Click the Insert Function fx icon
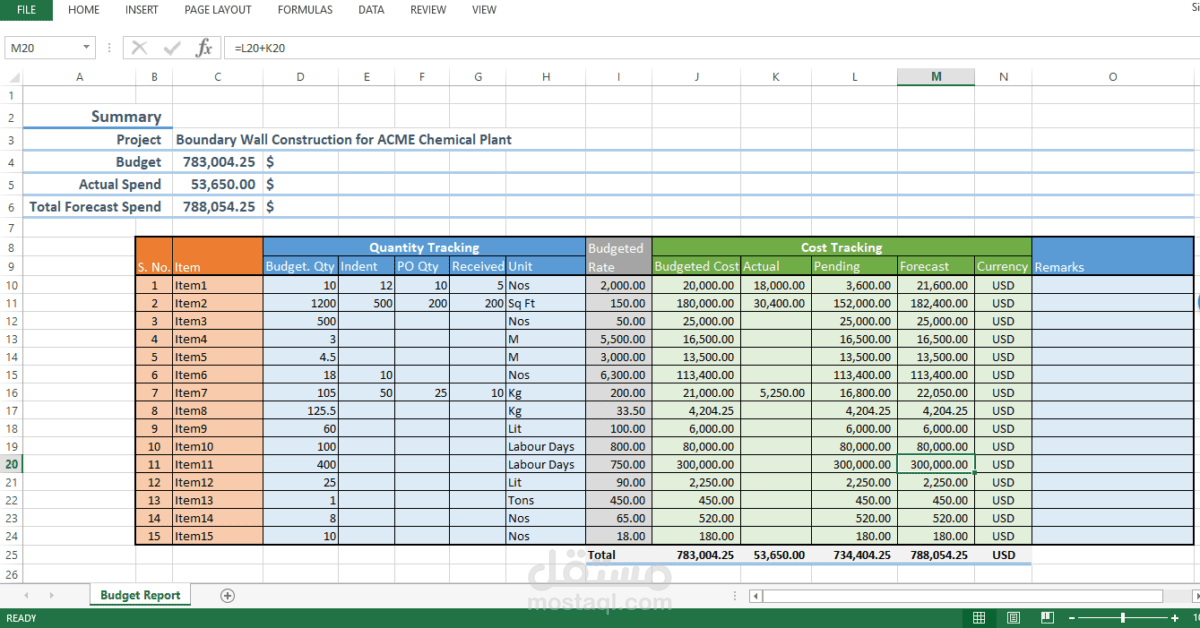Image resolution: width=1200 pixels, height=628 pixels. [x=204, y=48]
